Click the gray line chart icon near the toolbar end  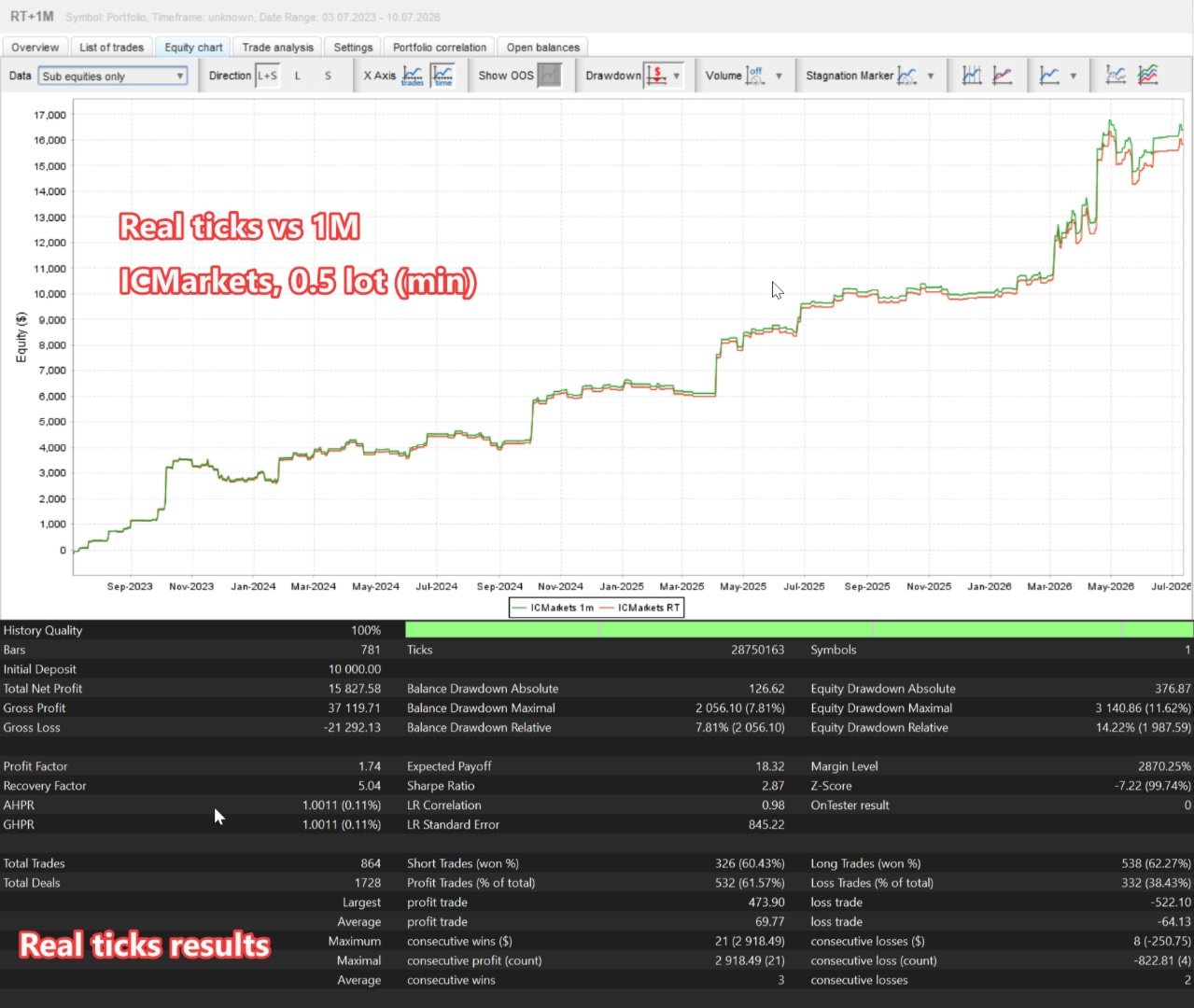1116,76
